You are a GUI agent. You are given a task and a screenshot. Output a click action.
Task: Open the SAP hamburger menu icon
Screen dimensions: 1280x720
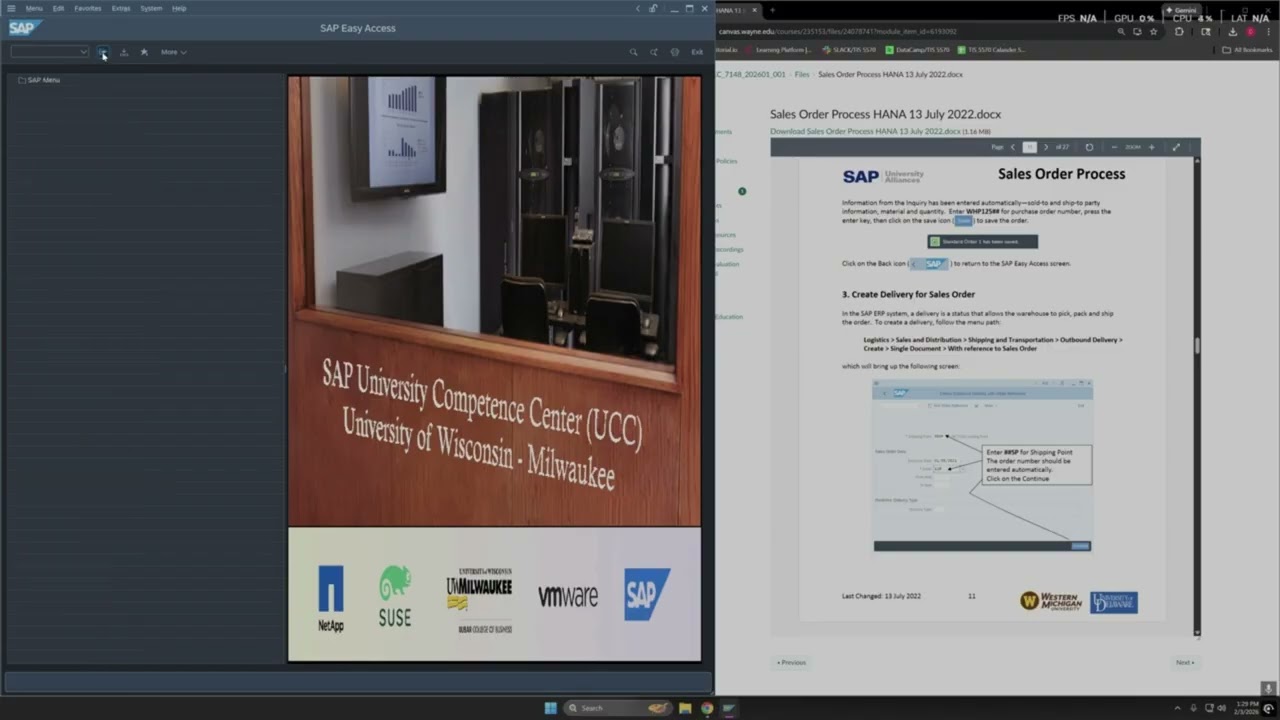[x=11, y=8]
